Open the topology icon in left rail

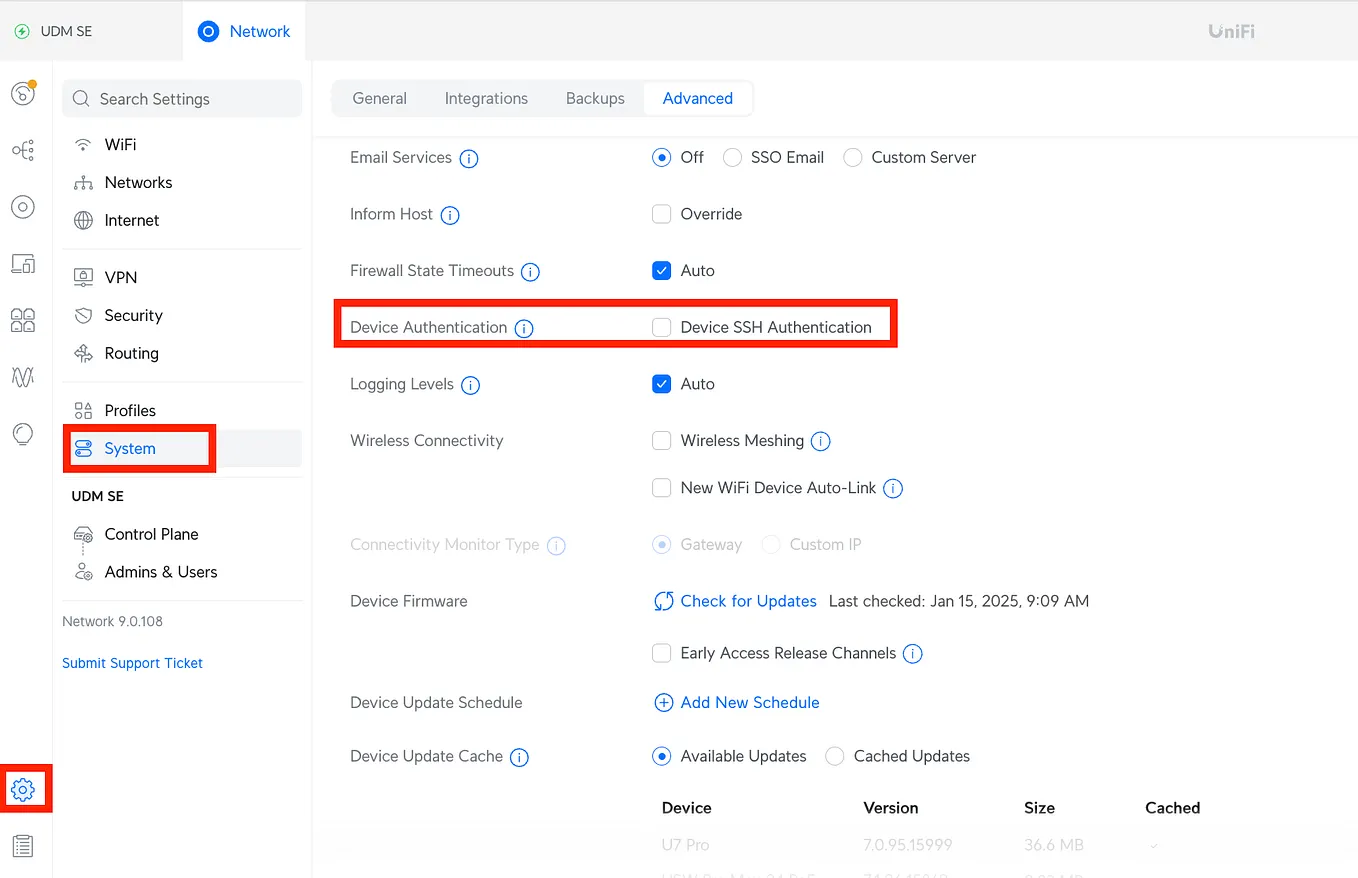pos(23,150)
